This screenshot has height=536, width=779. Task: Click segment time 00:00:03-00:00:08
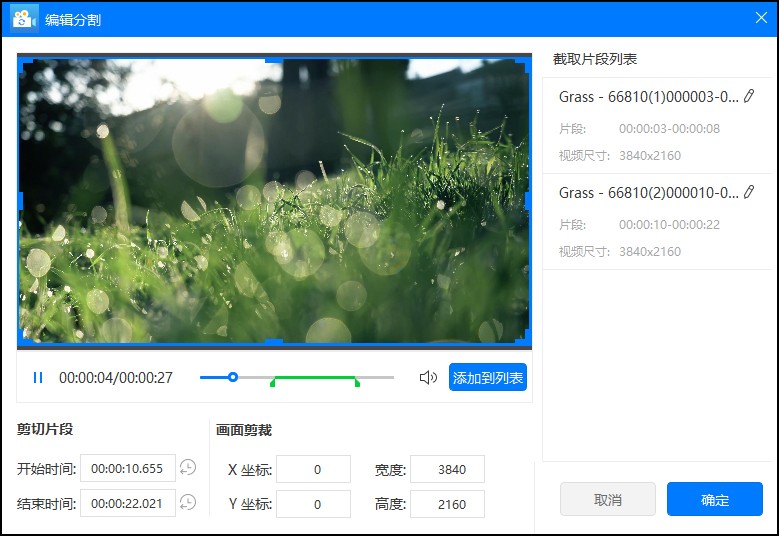point(669,129)
